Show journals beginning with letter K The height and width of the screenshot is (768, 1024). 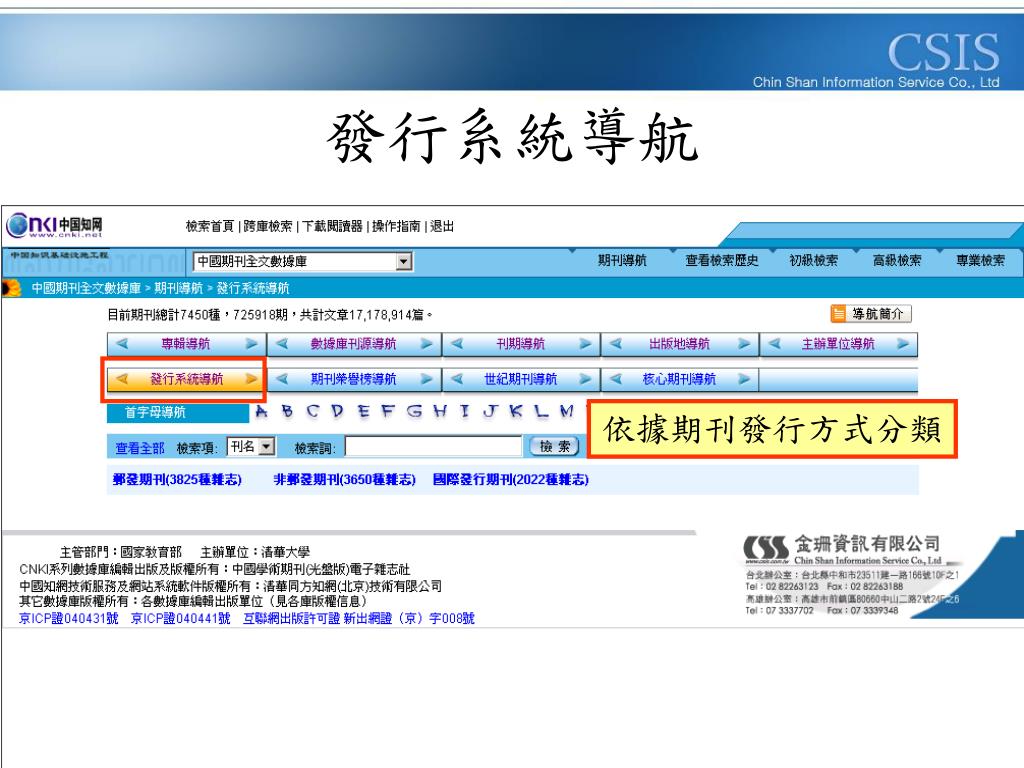tap(516, 411)
